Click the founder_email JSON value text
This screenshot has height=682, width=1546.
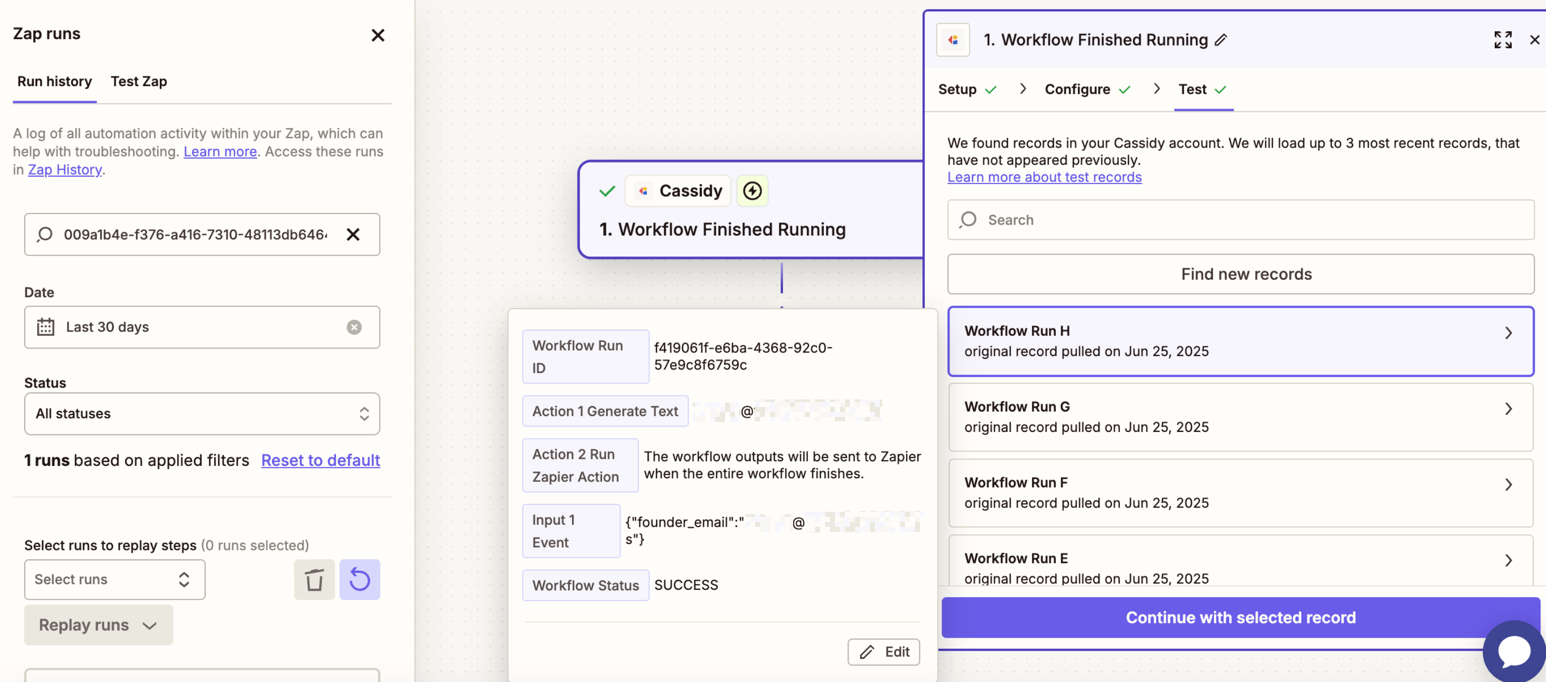(772, 530)
